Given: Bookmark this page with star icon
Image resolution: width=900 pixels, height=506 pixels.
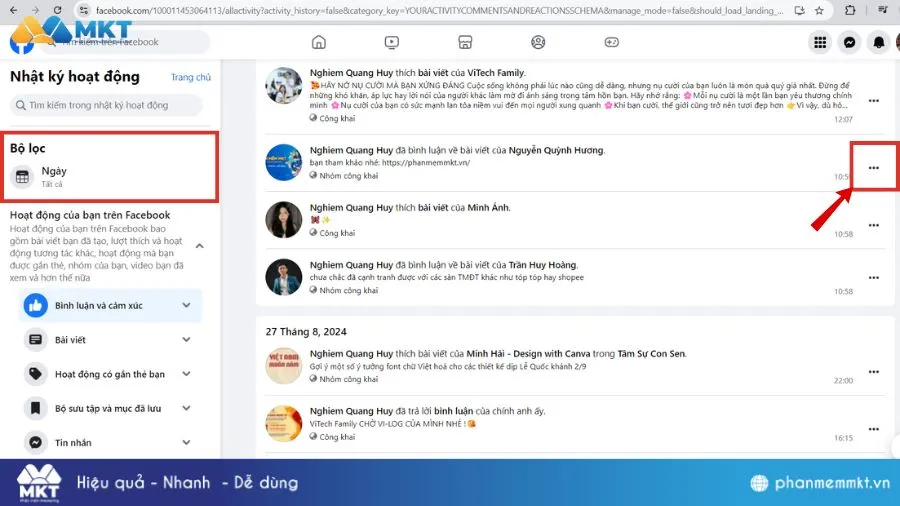Looking at the screenshot, I should pyautogui.click(x=819, y=10).
